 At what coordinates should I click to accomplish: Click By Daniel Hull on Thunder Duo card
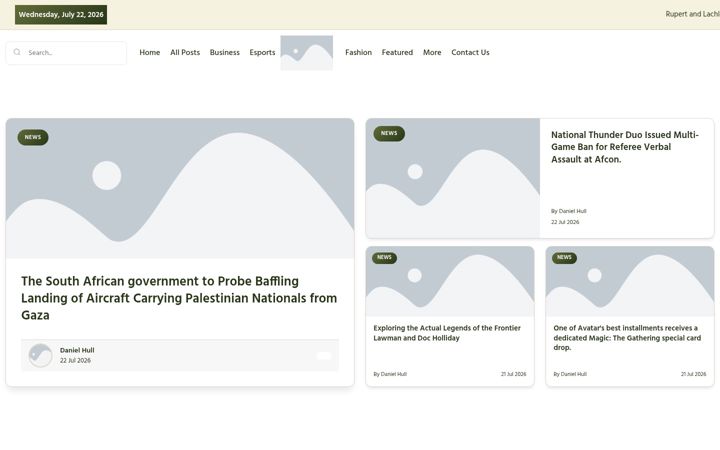pos(568,211)
